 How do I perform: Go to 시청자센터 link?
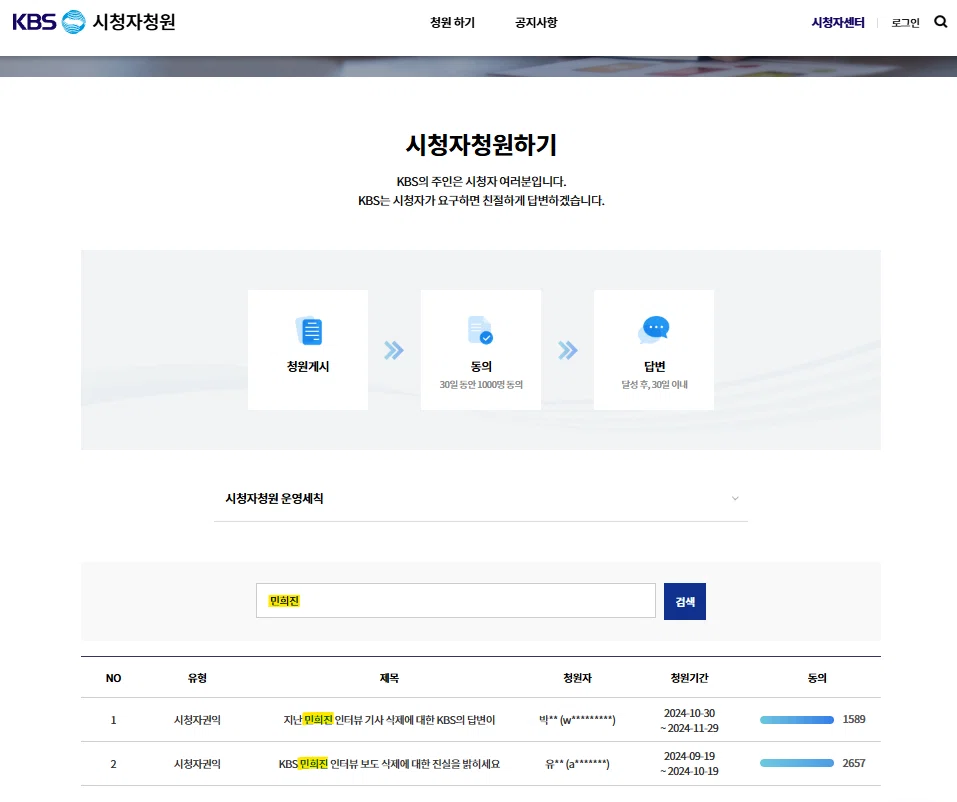[837, 23]
